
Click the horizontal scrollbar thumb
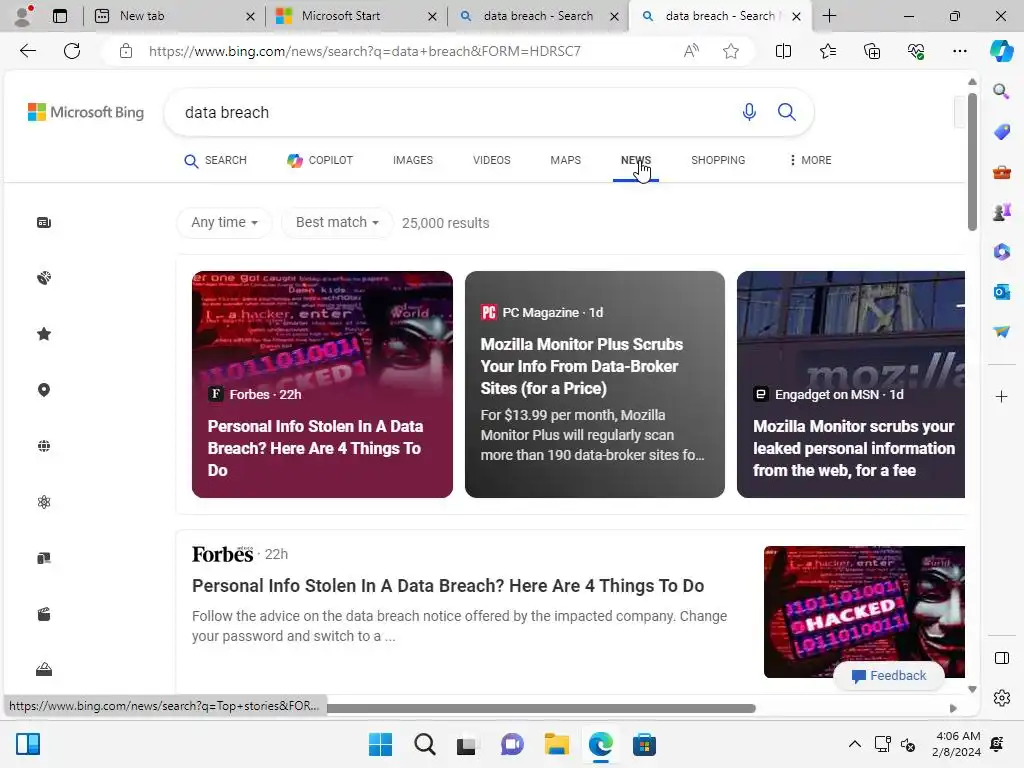(x=541, y=709)
